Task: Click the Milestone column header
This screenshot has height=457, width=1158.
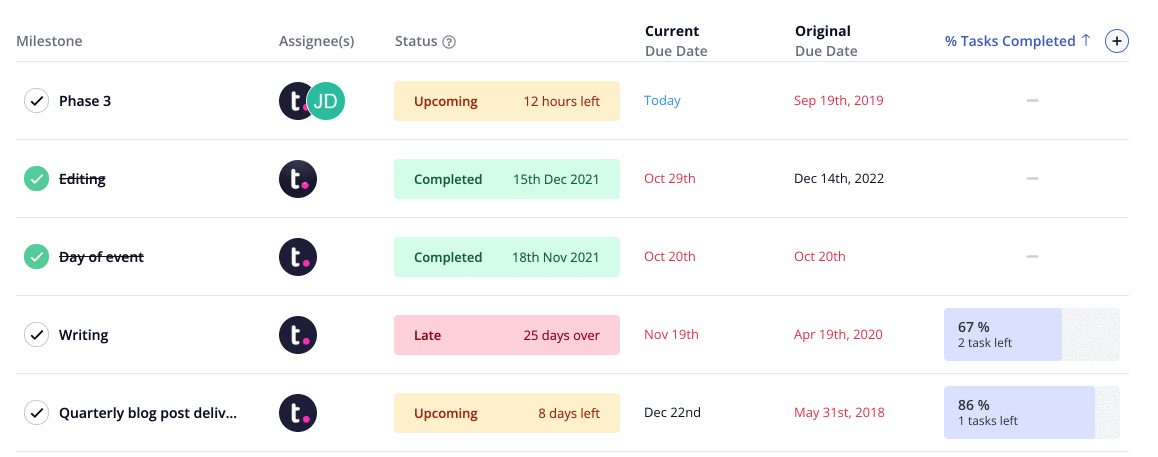Action: 49,41
